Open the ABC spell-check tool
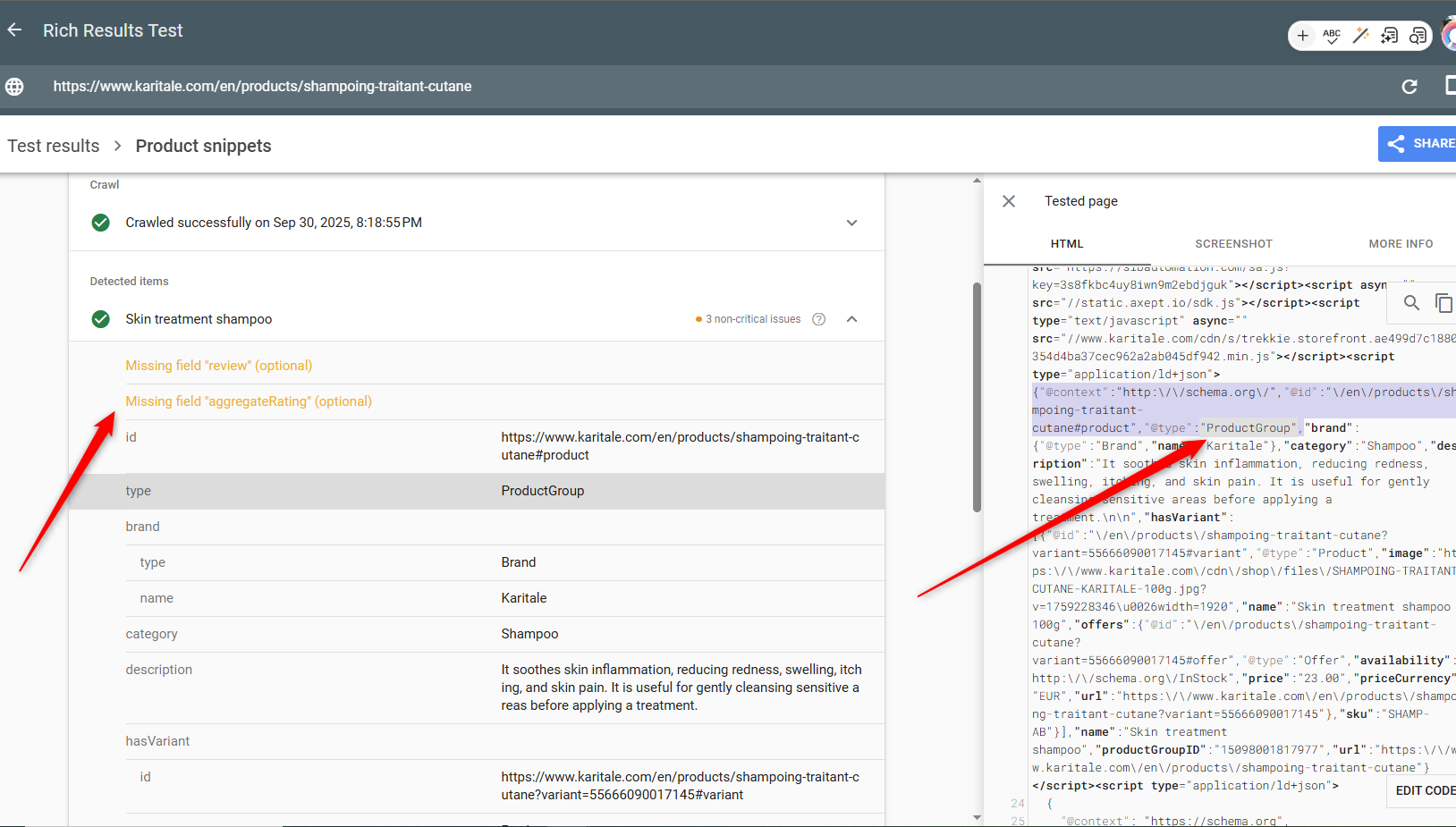Screen dimensions: 1456x827 tap(1332, 36)
